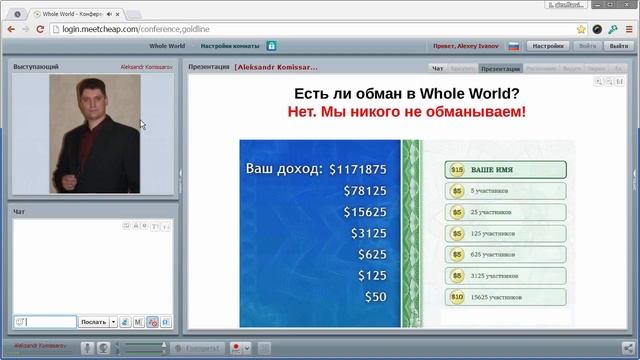Viewport: 640px width, 360px height.
Task: Click the 15625 участников row
Action: tap(505, 297)
